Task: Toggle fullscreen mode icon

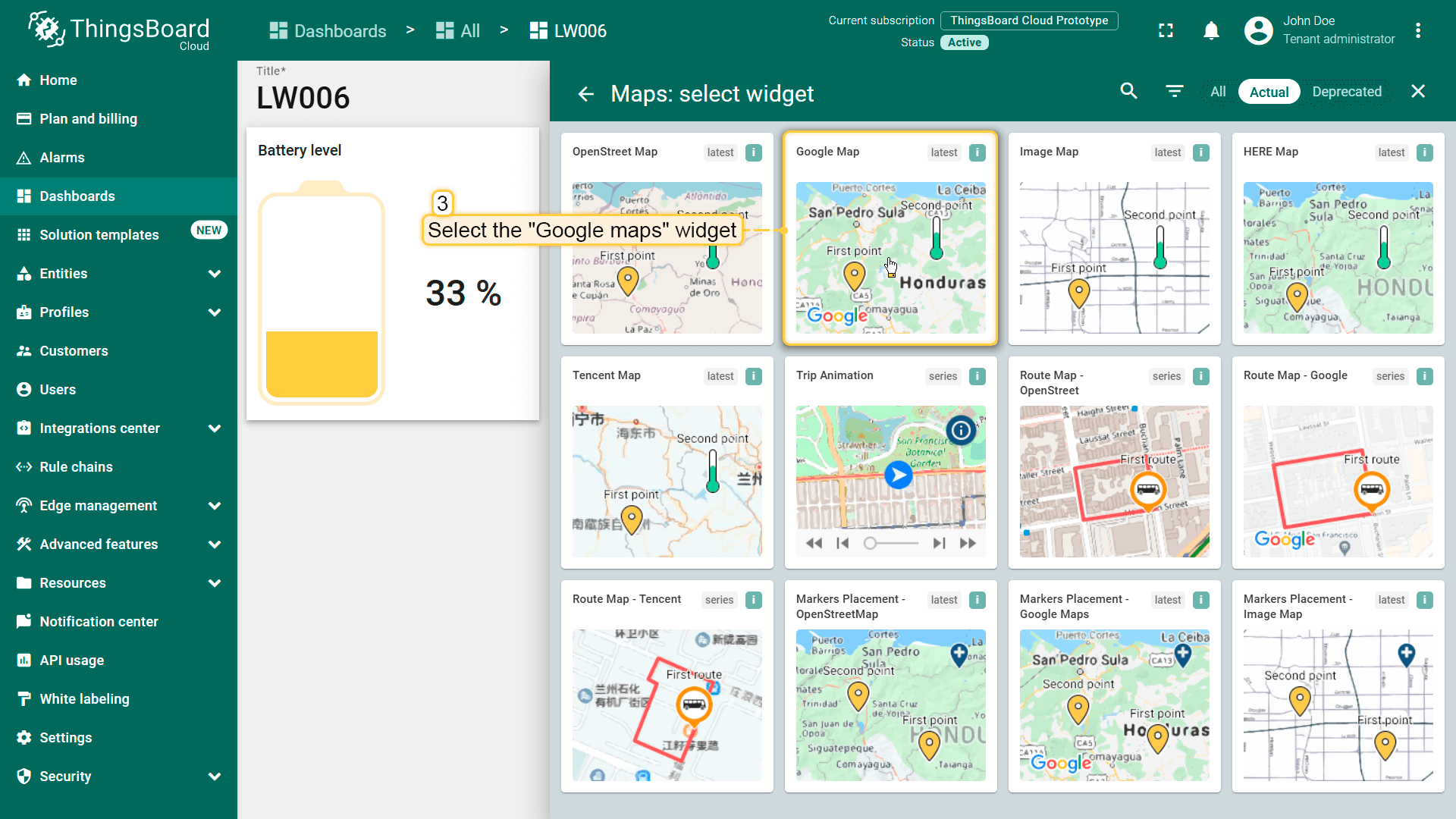Action: pos(1166,31)
